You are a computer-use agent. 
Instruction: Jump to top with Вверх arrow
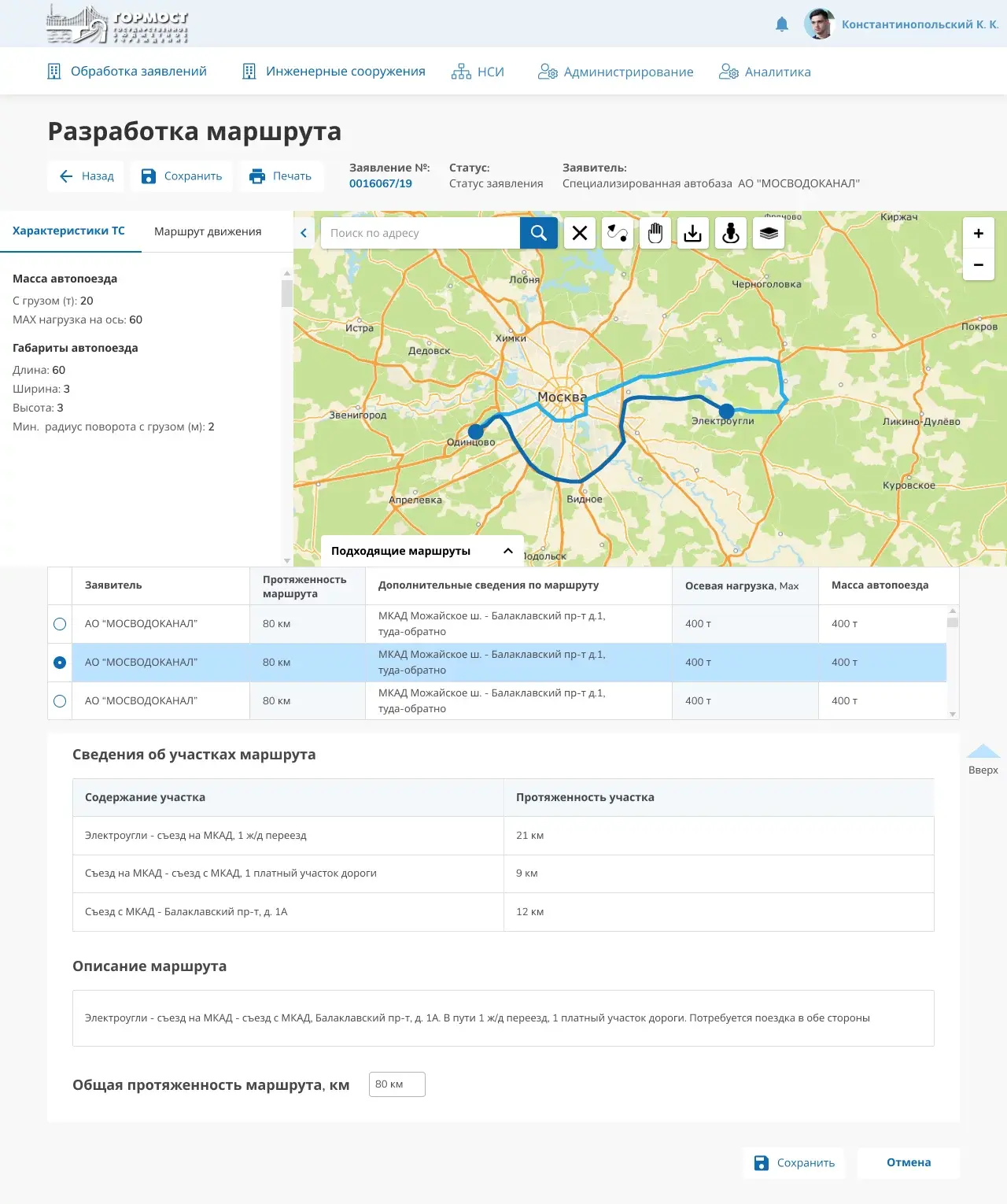[983, 759]
